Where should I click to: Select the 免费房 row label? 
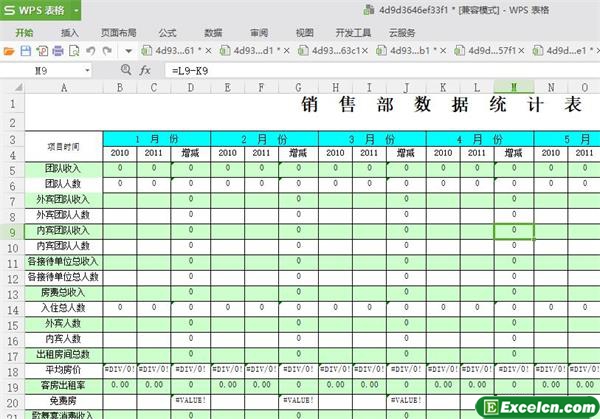[63, 401]
